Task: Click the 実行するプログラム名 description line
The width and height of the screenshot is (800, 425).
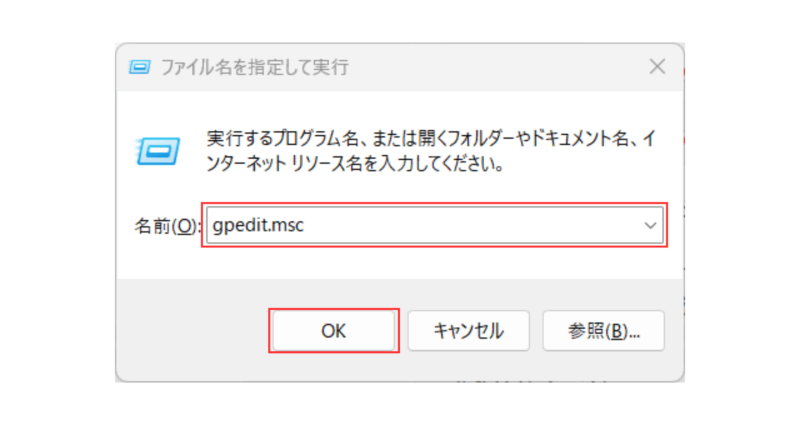Action: (x=431, y=138)
